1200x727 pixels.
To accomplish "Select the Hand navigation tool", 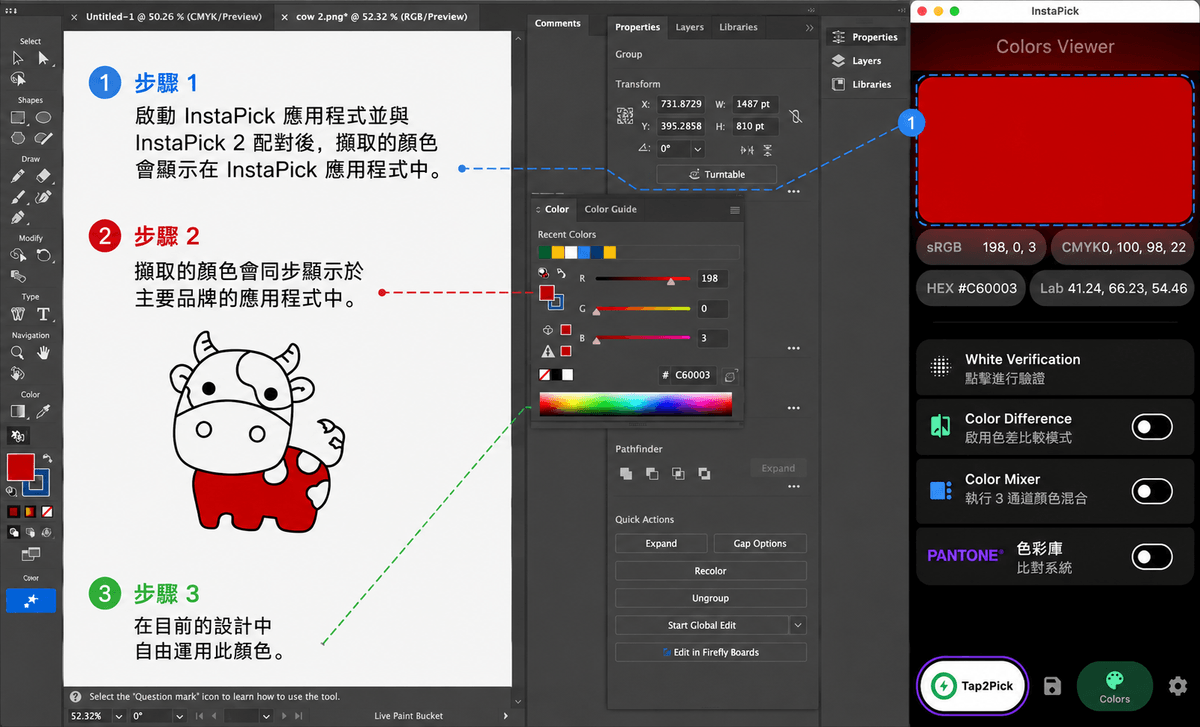I will 44,353.
